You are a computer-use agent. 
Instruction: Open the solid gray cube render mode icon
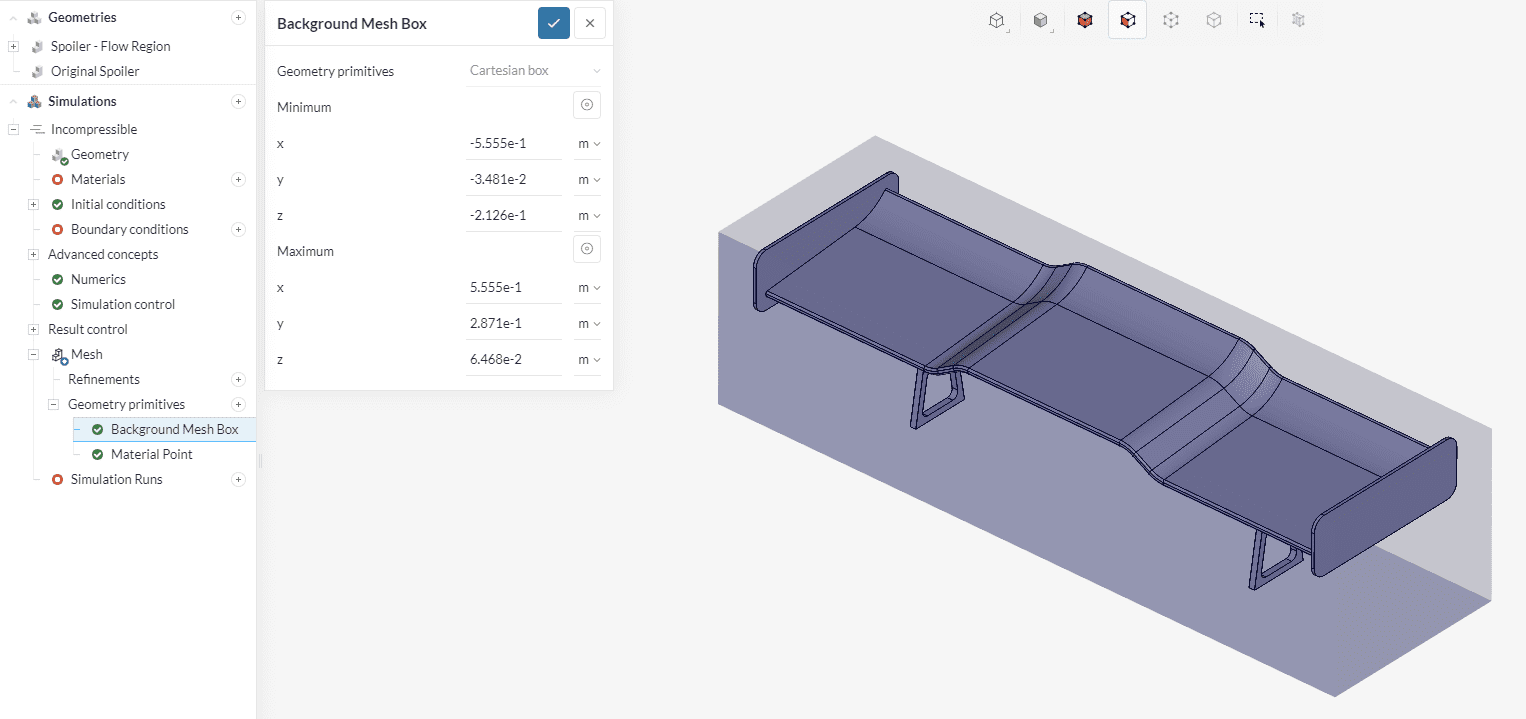coord(1040,20)
